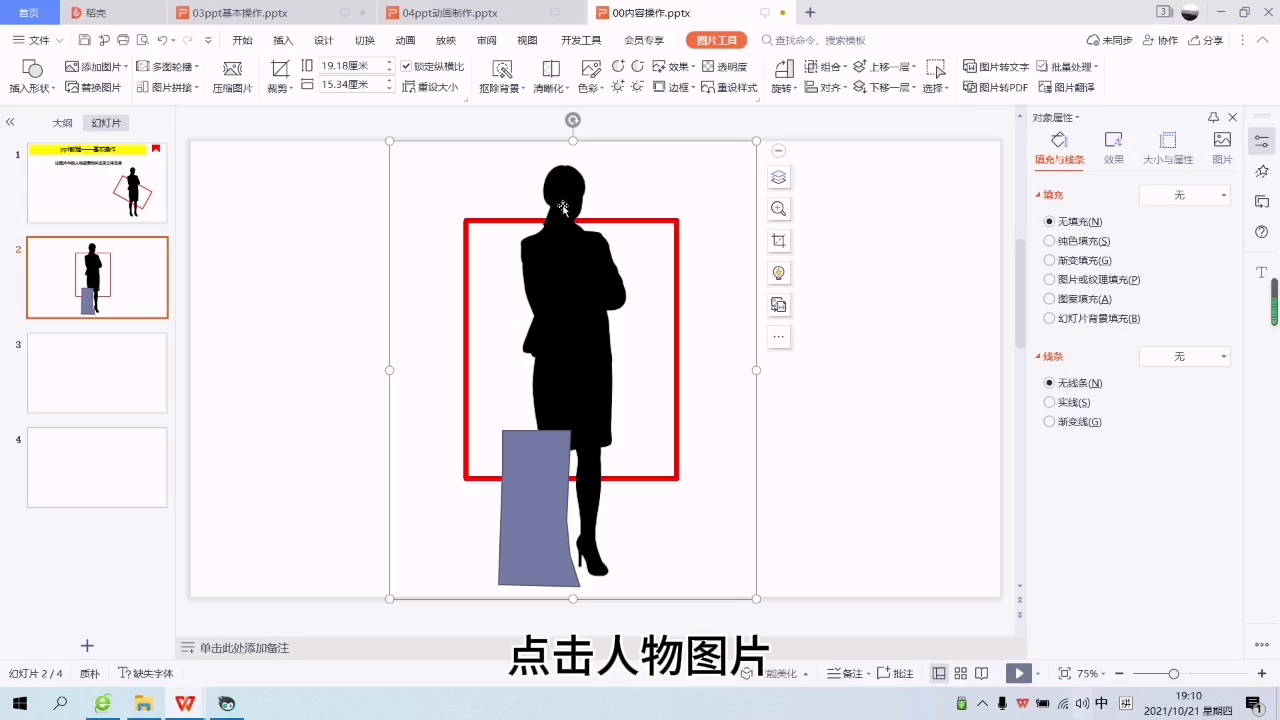The width and height of the screenshot is (1280, 720).
Task: Click floating crop icon beside image
Action: pyautogui.click(x=779, y=241)
